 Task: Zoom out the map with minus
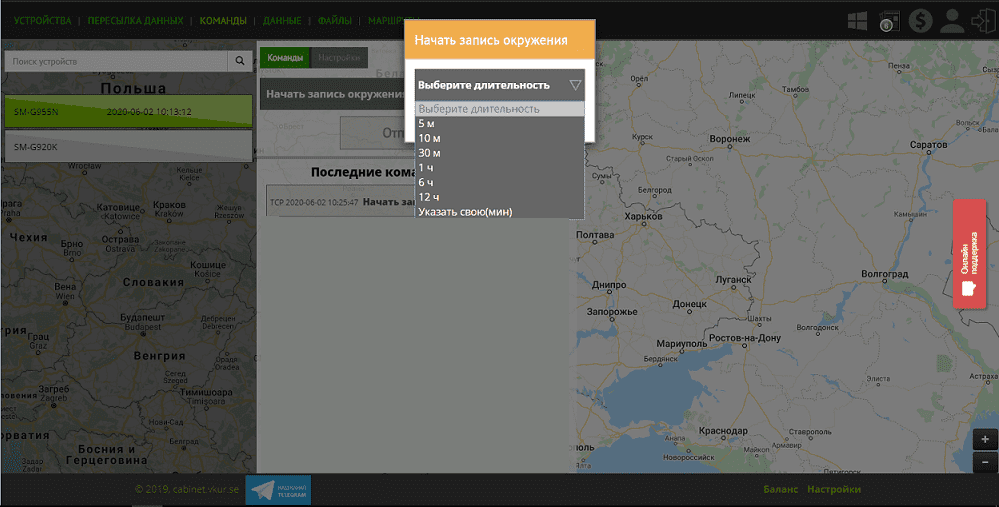click(985, 462)
